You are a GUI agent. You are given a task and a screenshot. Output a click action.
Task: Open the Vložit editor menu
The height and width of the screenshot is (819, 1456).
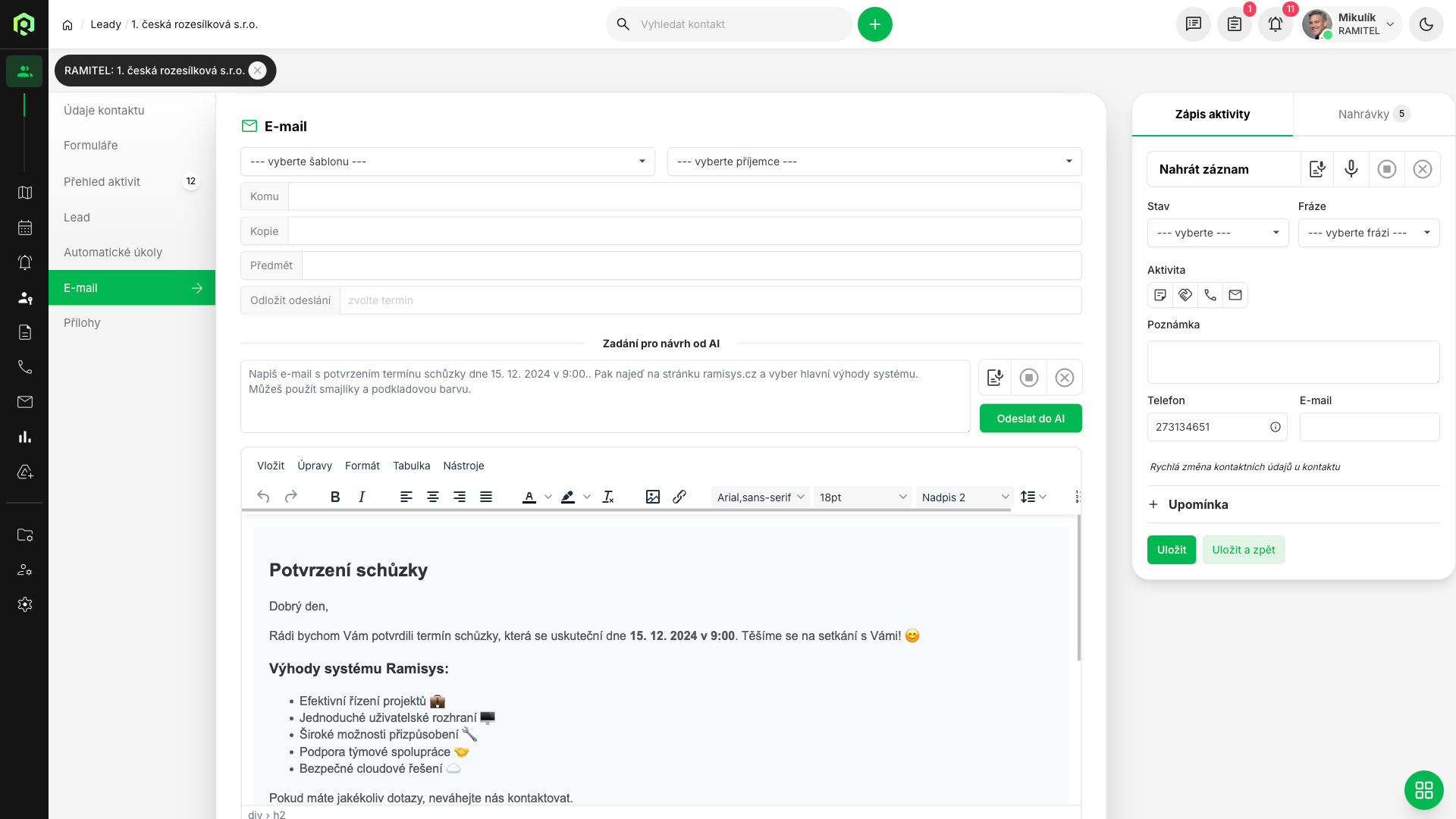point(271,466)
